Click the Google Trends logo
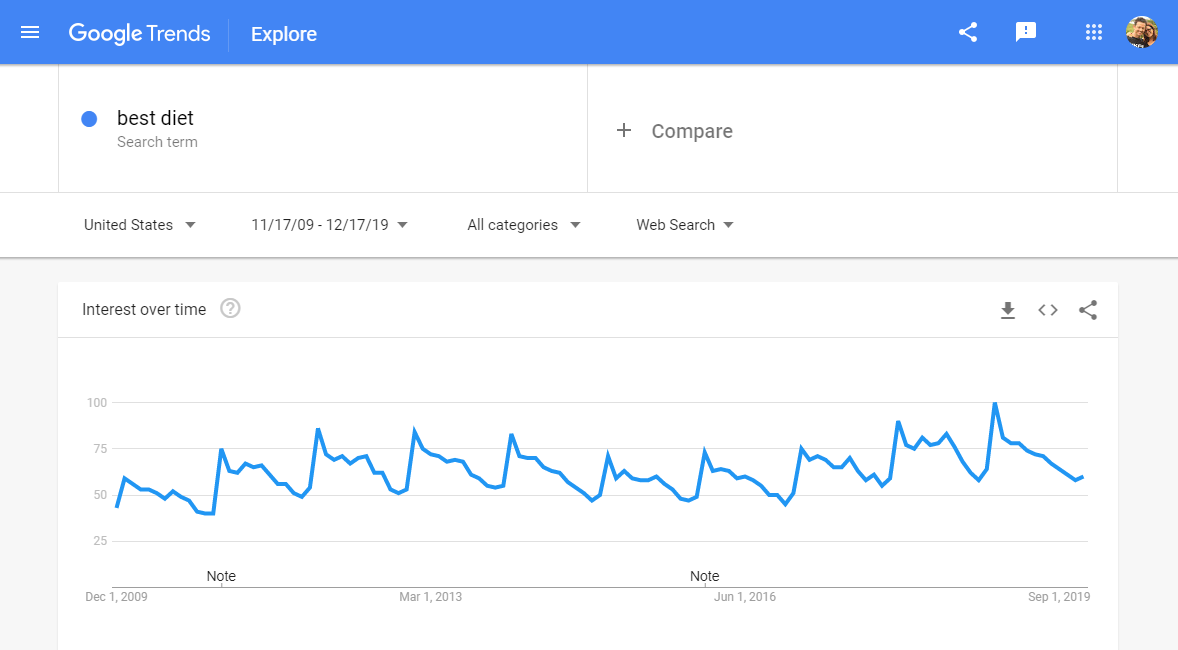The image size is (1178, 650). (139, 33)
